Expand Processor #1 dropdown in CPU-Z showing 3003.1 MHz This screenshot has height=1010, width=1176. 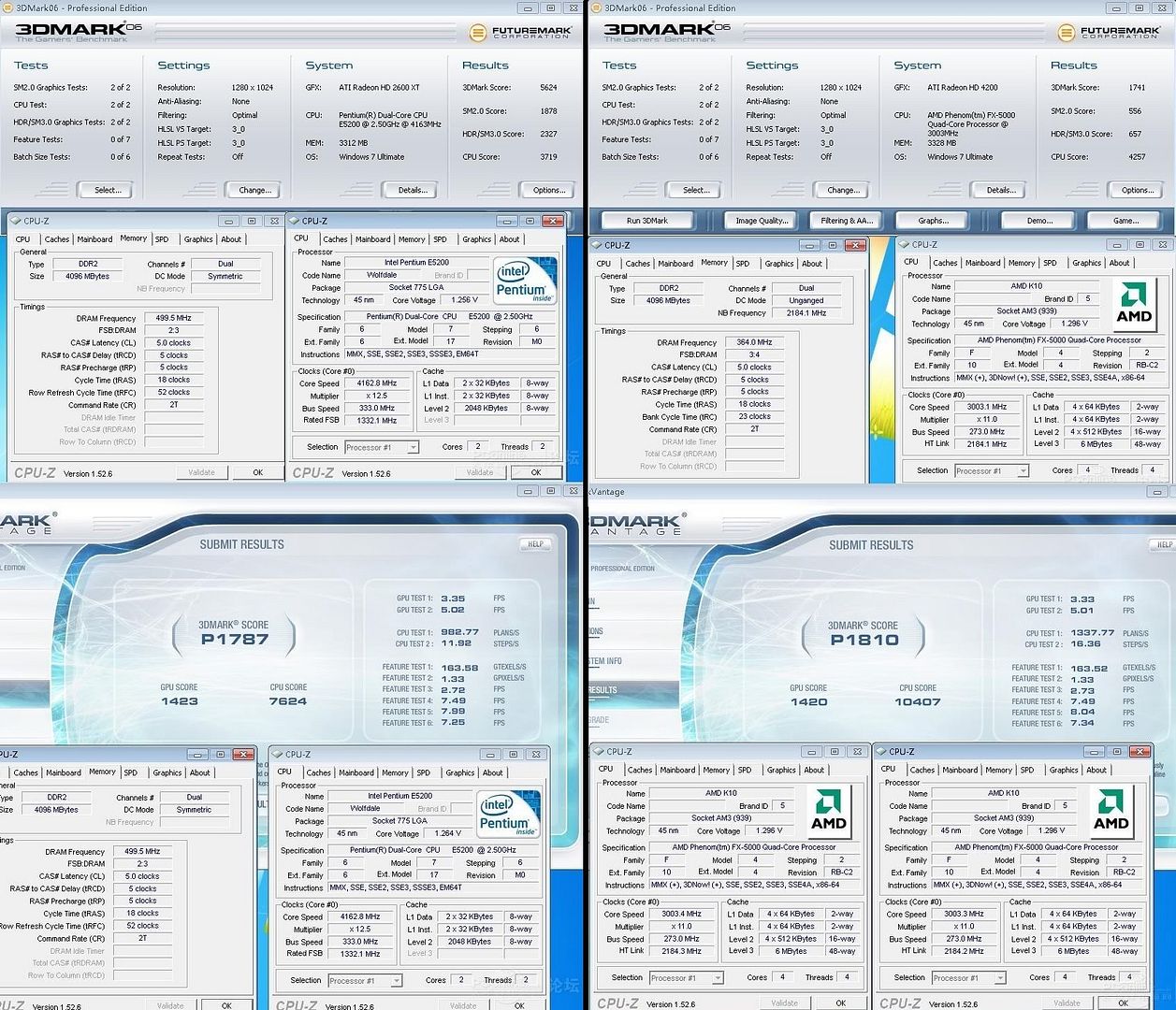click(x=992, y=471)
